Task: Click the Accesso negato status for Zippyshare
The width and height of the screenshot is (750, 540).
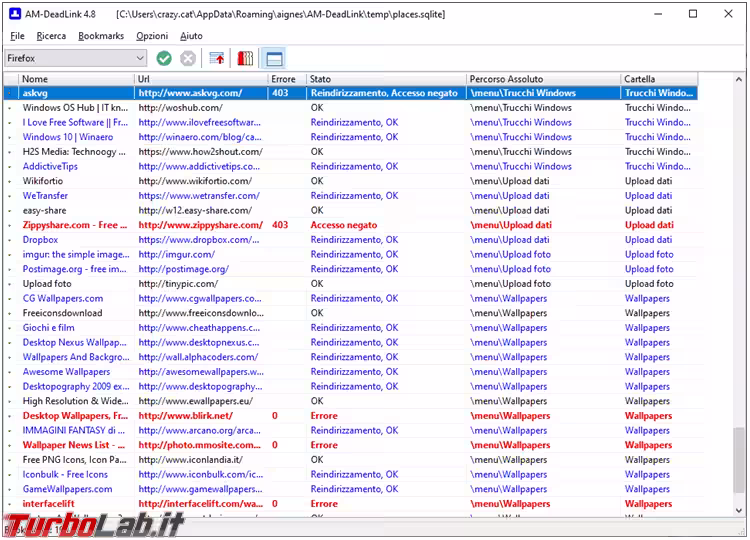Action: (x=344, y=225)
